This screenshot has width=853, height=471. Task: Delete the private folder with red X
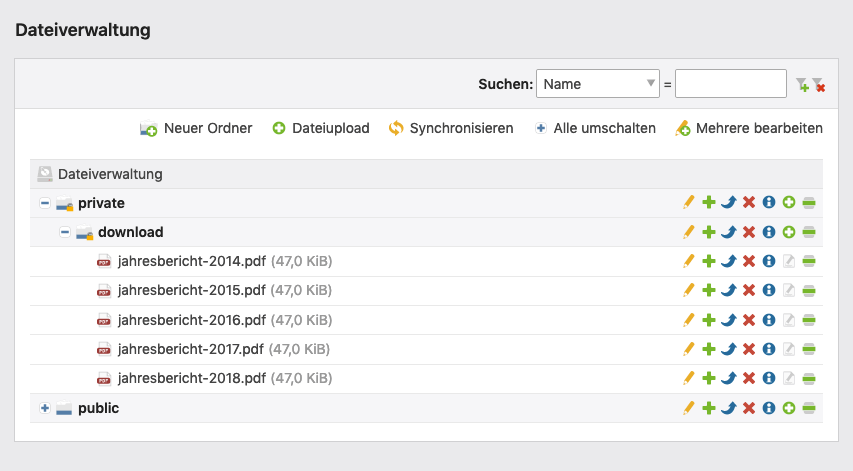tap(749, 202)
